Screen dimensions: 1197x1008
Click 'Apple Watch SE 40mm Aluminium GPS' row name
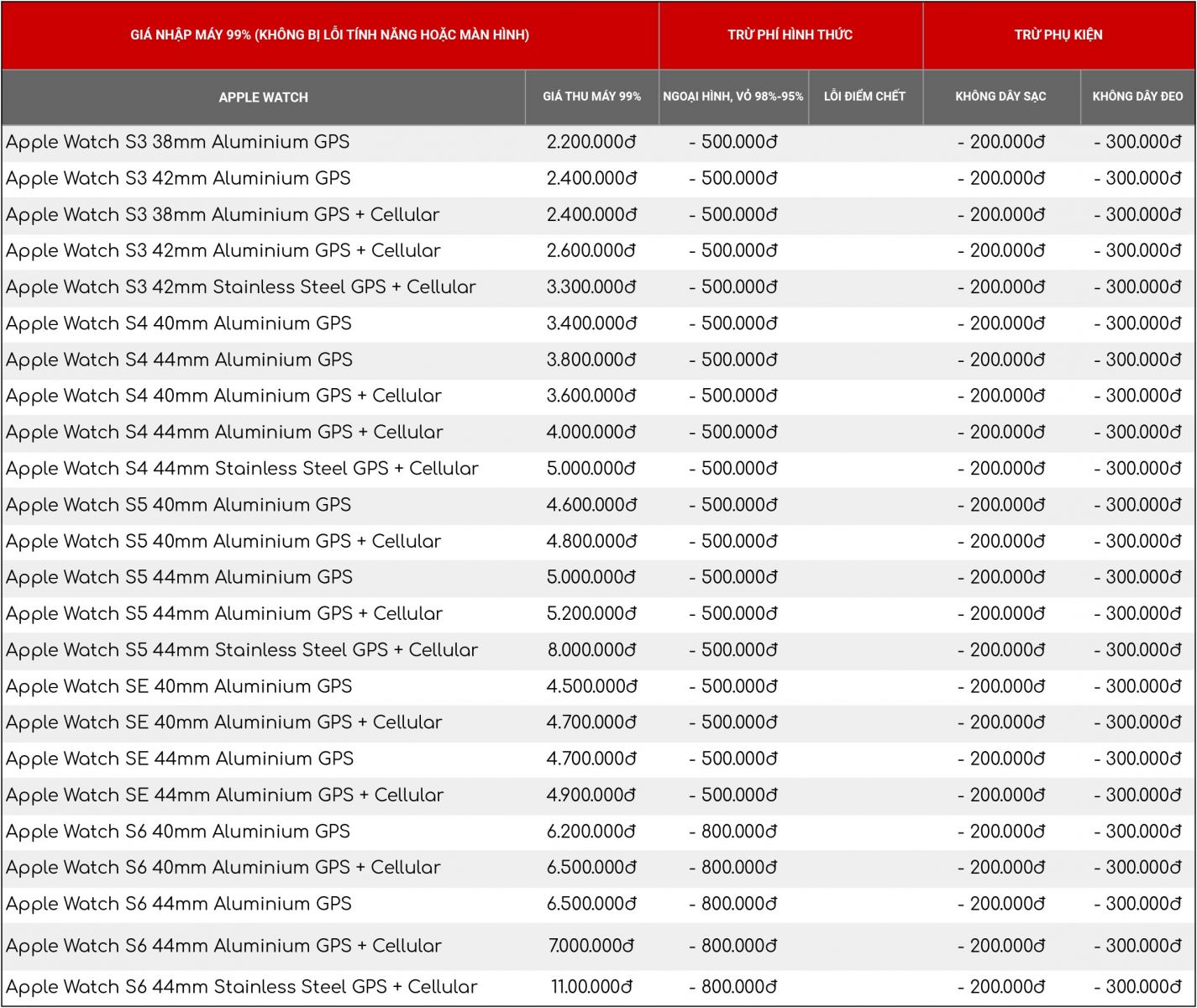pos(179,686)
